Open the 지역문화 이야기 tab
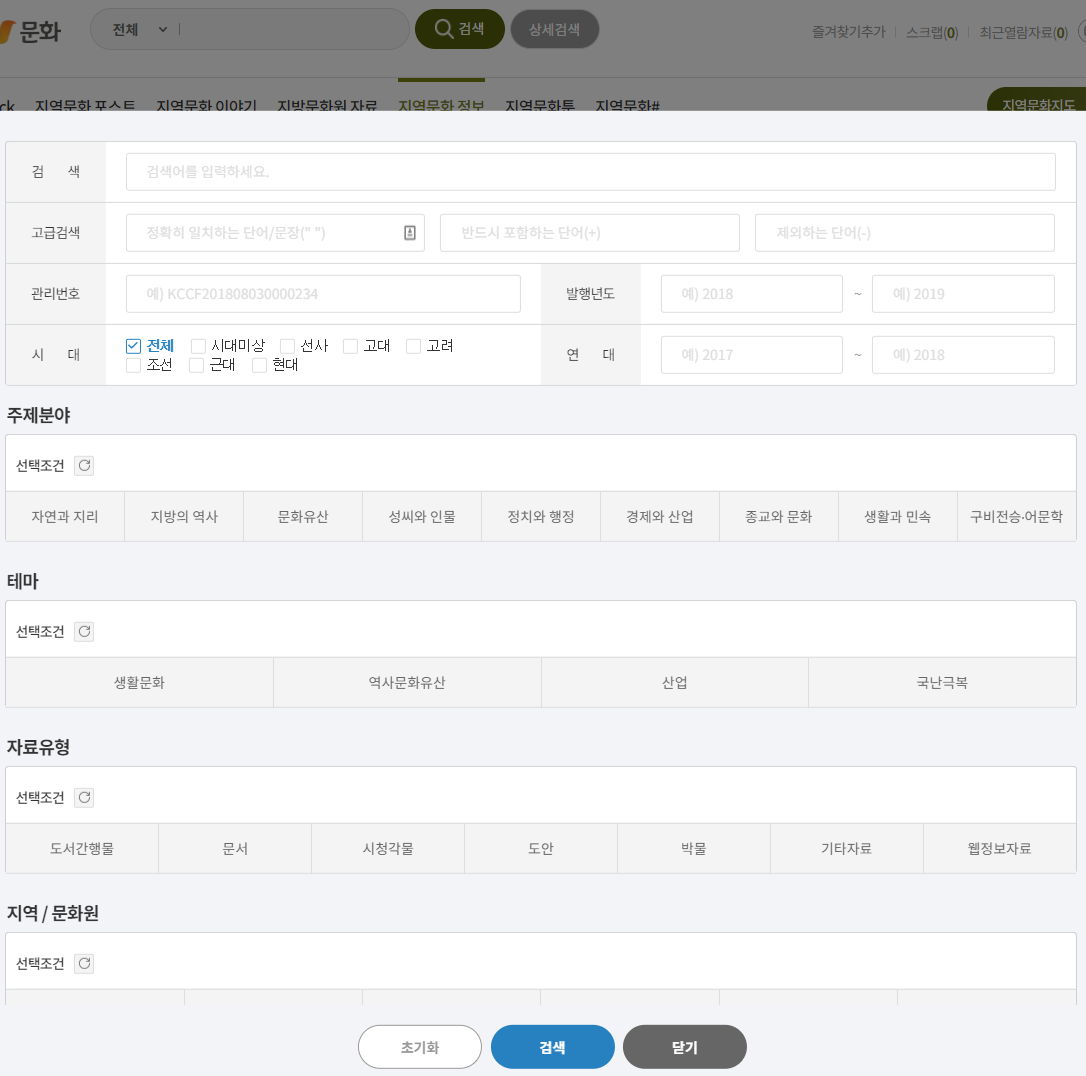The height and width of the screenshot is (1076, 1086). click(206, 104)
